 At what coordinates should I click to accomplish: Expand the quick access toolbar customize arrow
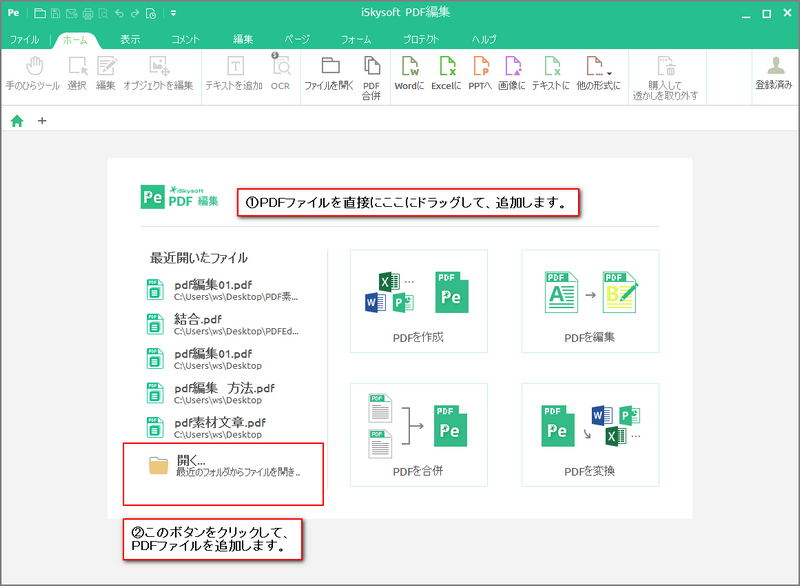tap(173, 13)
